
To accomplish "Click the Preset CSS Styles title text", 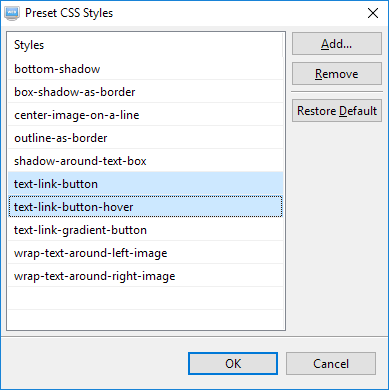I will tap(69, 13).
